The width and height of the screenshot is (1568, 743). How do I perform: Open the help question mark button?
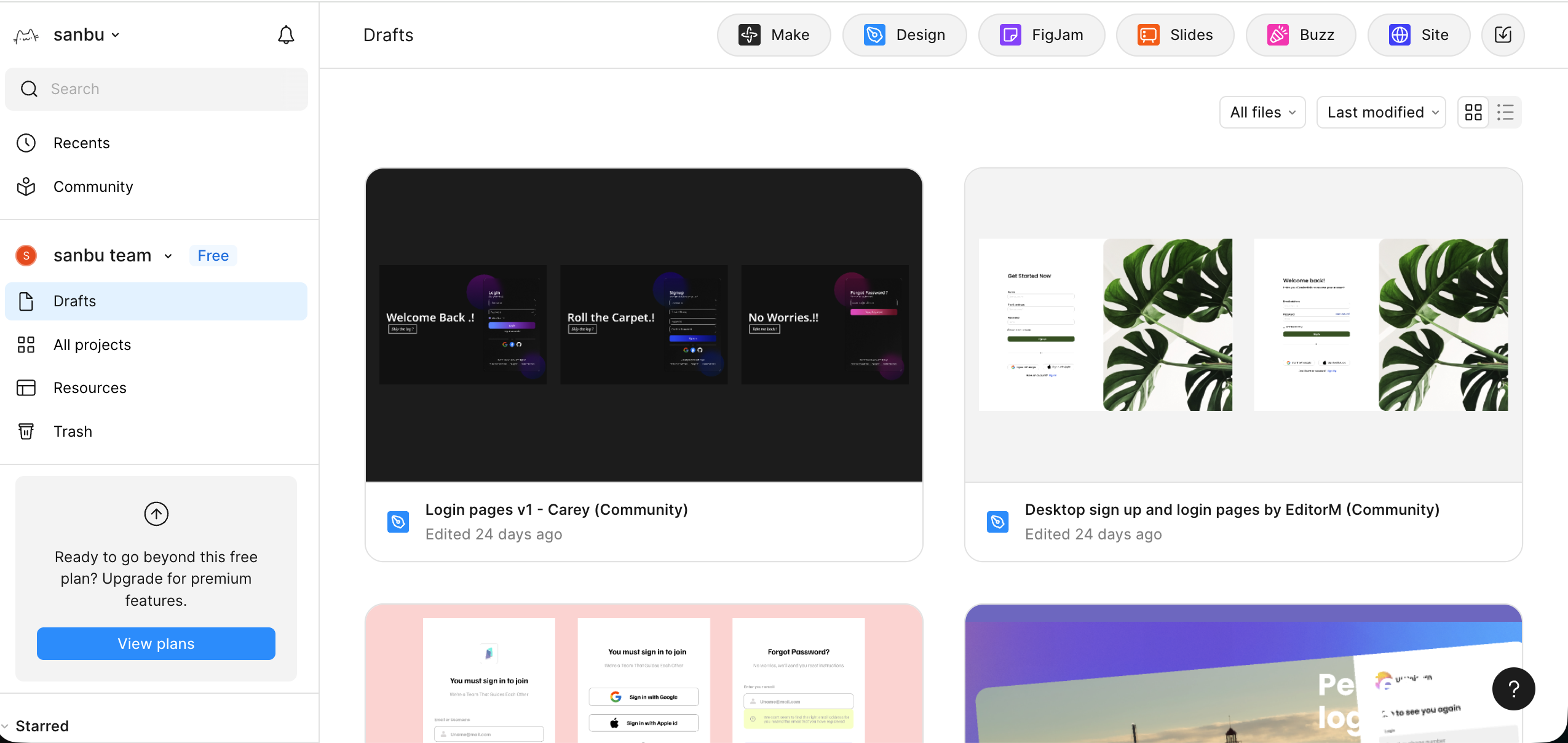[x=1513, y=689]
